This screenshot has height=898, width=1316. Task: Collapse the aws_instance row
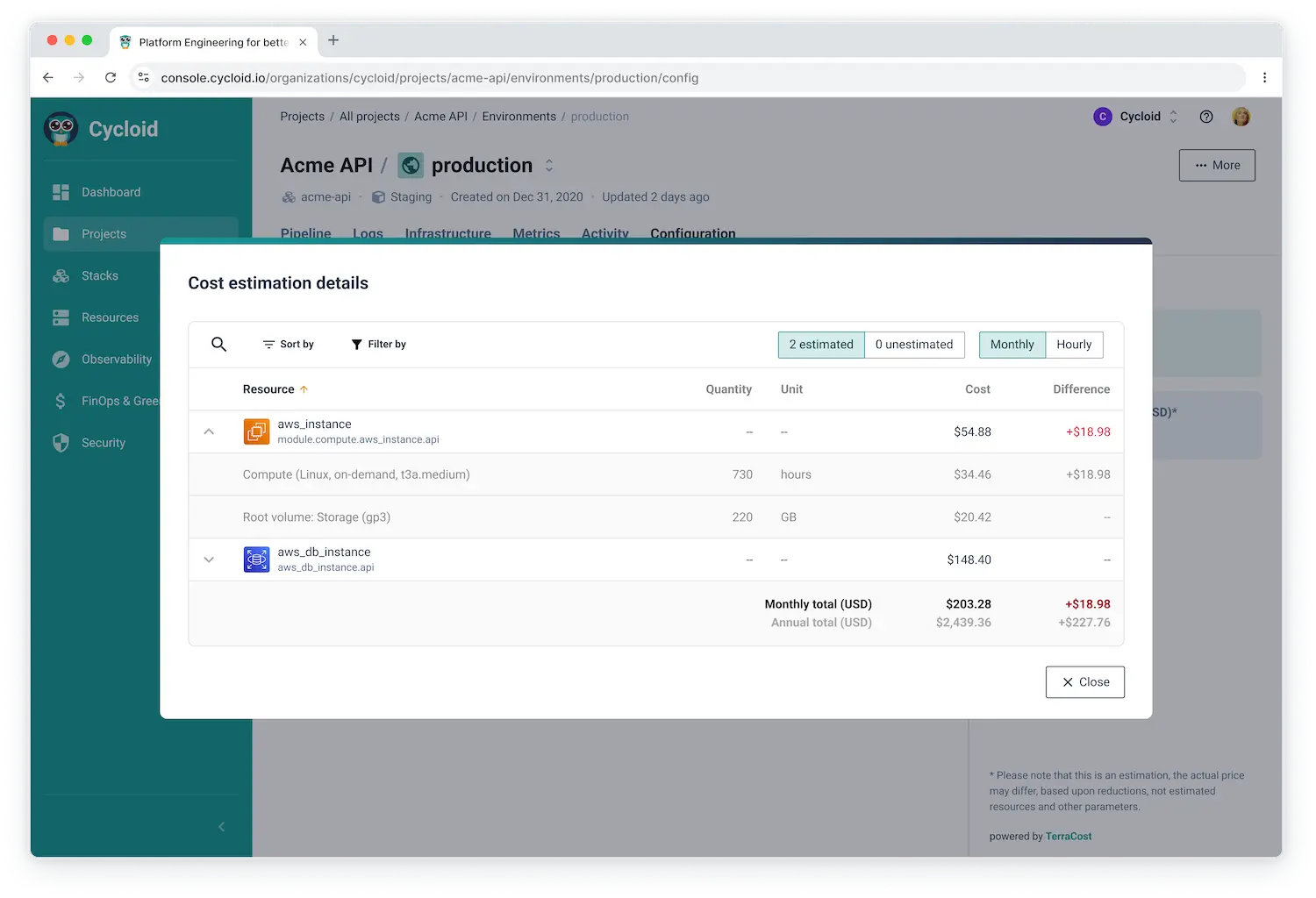(209, 431)
